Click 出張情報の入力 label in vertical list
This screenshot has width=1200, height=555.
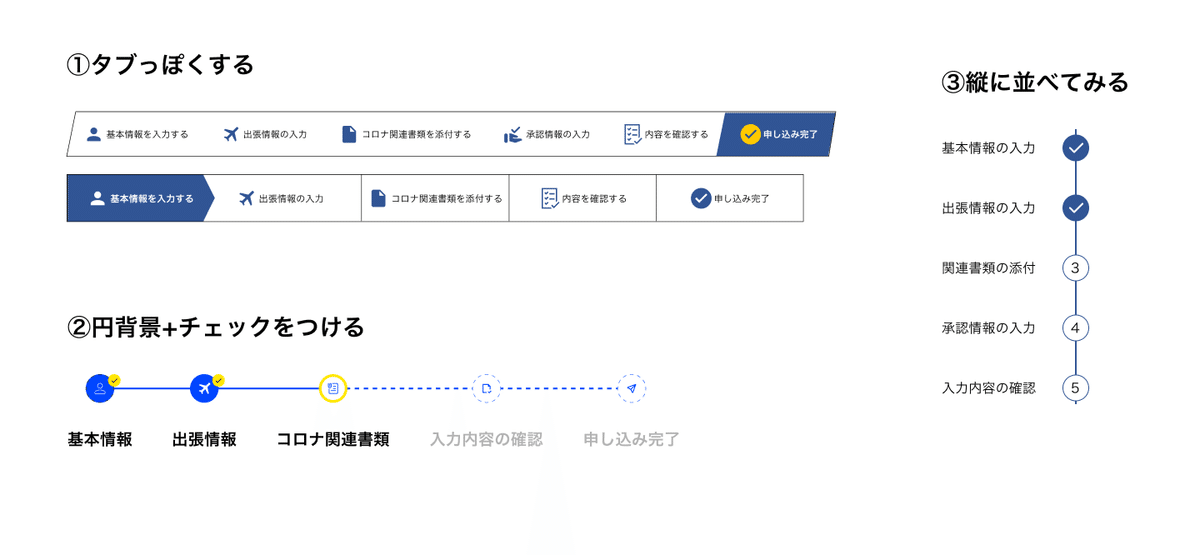coord(988,208)
